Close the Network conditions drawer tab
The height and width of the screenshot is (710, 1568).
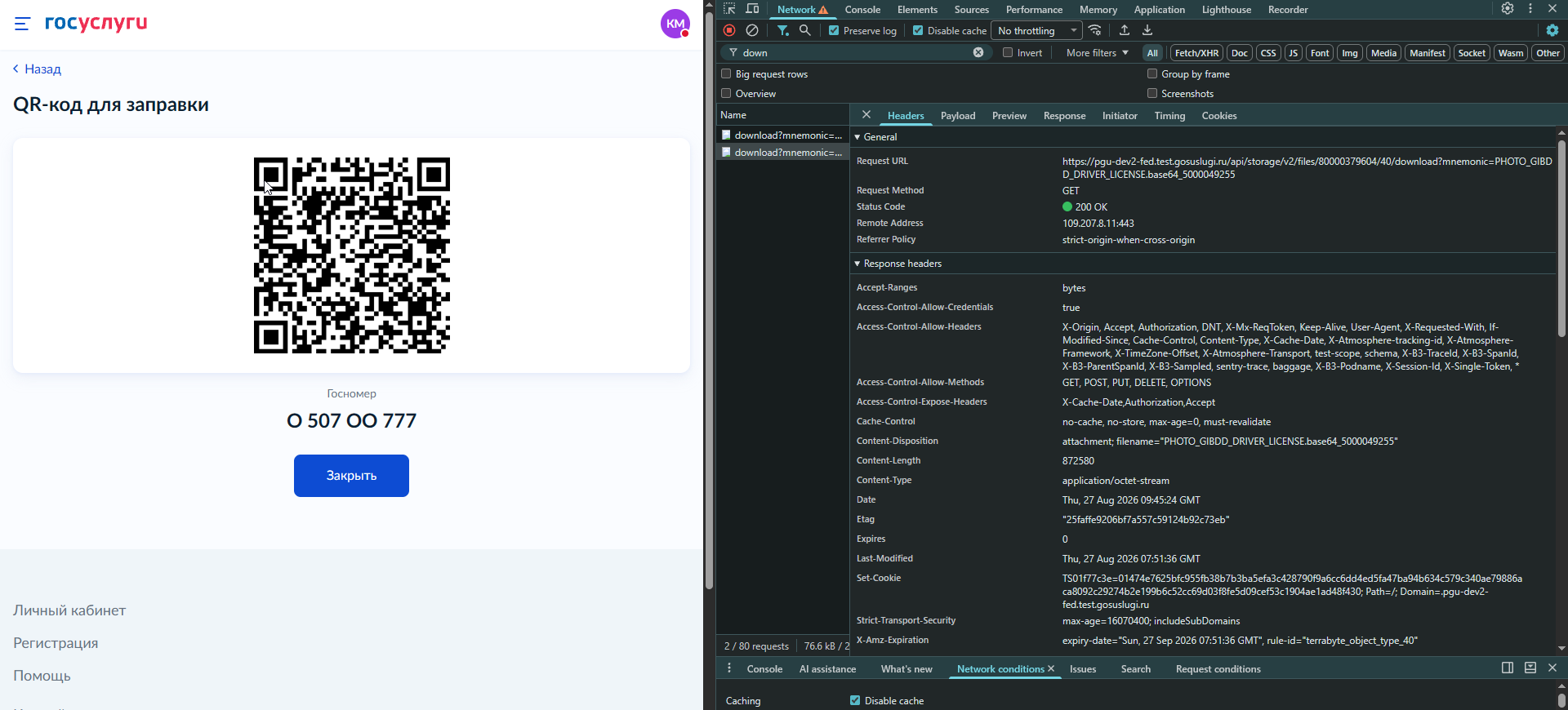coord(1051,669)
